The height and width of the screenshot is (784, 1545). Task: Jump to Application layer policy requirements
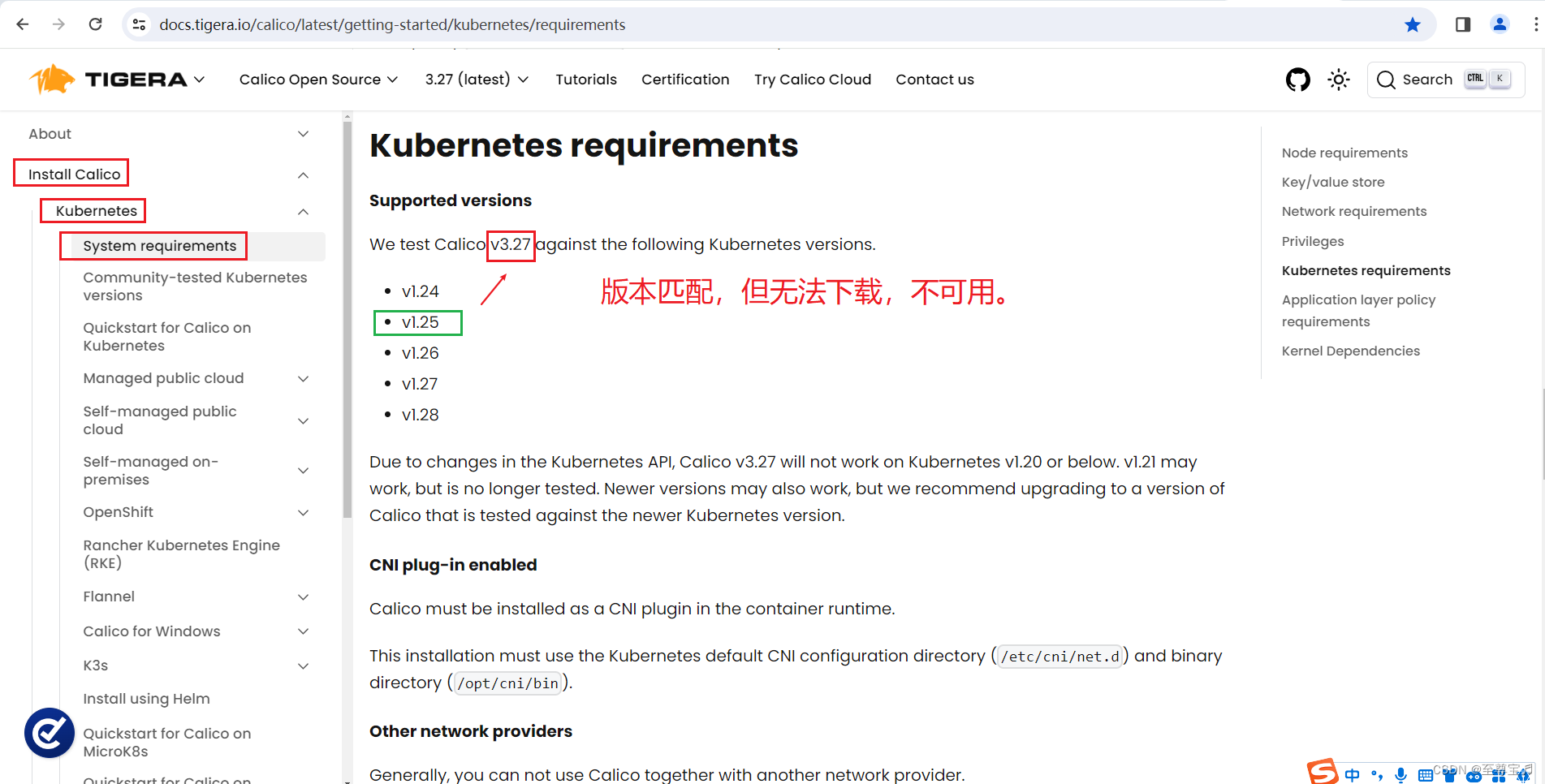[1358, 311]
